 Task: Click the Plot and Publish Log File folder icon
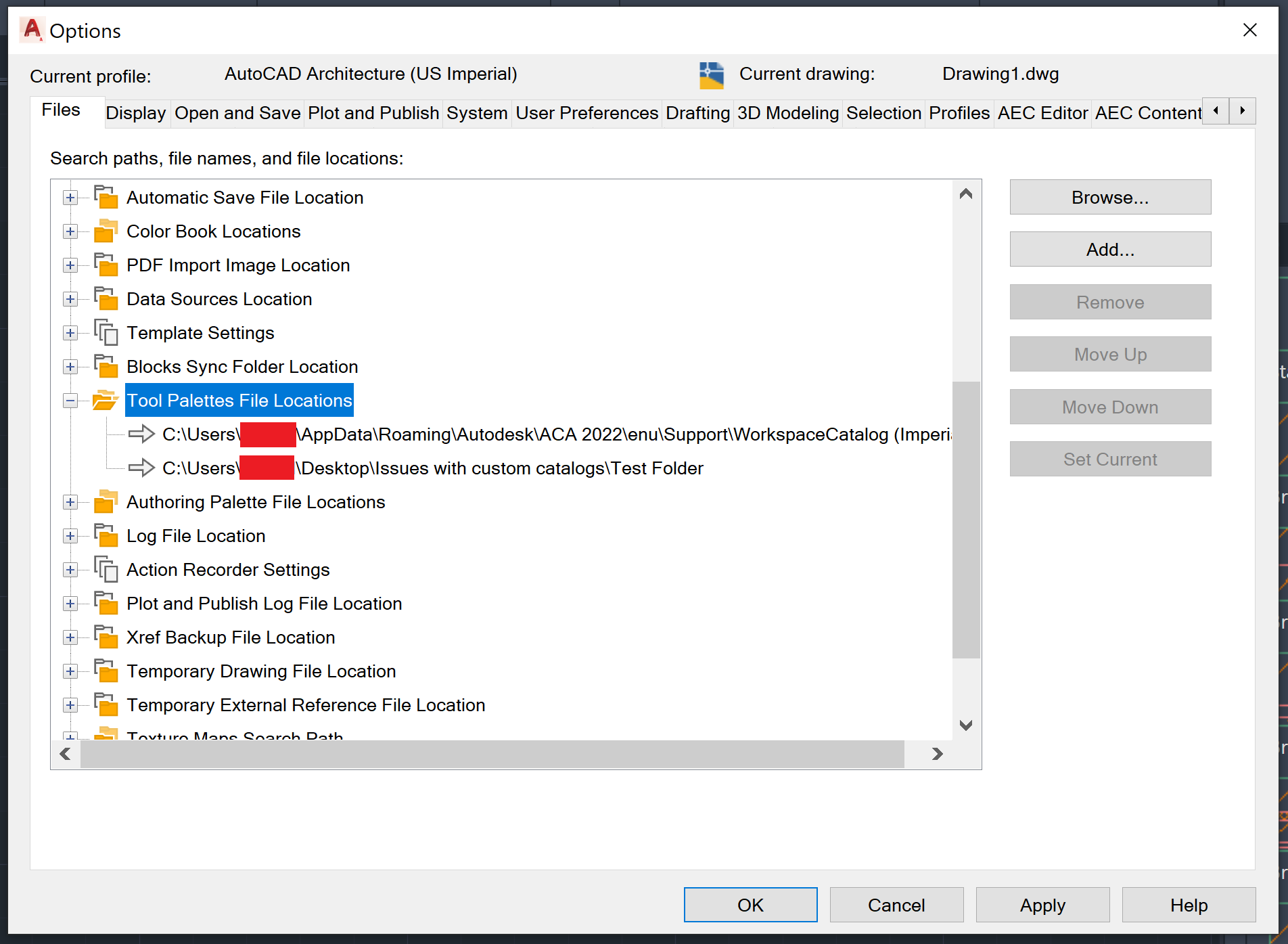pyautogui.click(x=106, y=603)
